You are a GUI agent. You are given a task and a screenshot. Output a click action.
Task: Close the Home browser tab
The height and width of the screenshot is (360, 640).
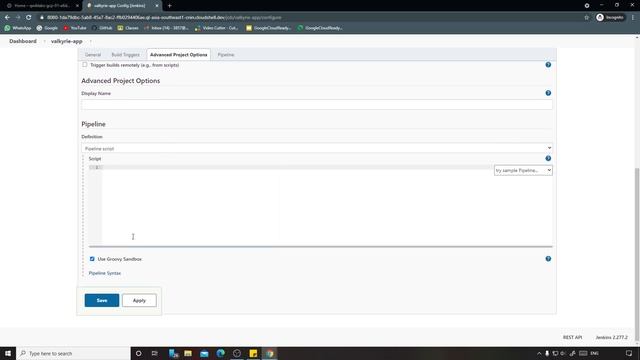pyautogui.click(x=77, y=6)
